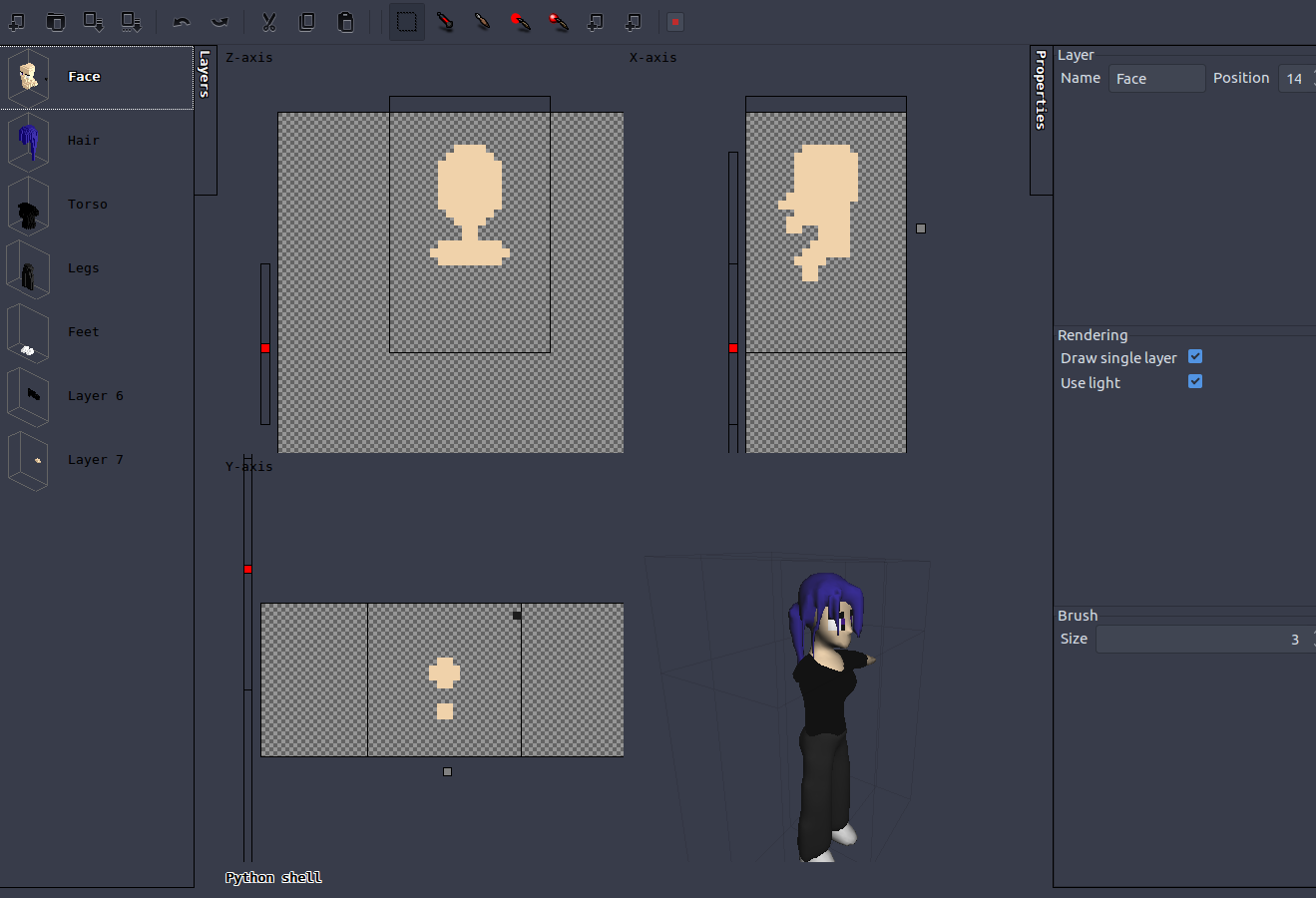Viewport: 1316px width, 898px height.
Task: Click the New document toolbar icon
Action: click(x=17, y=22)
